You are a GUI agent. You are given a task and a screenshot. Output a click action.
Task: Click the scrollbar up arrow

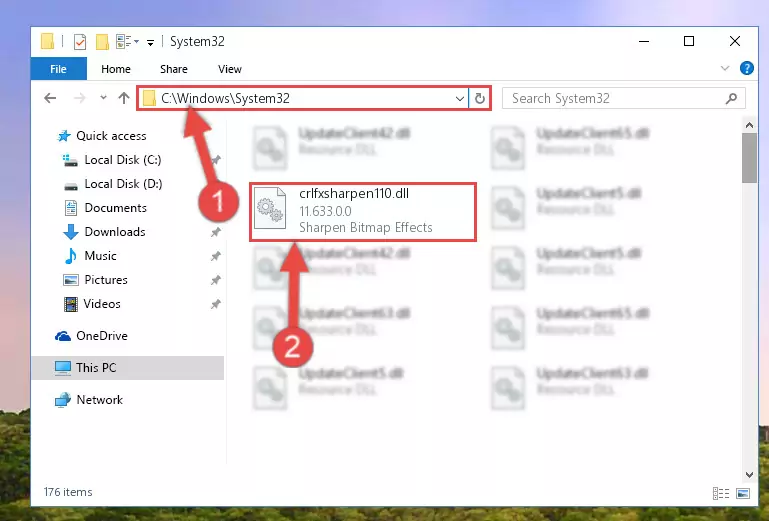[749, 125]
